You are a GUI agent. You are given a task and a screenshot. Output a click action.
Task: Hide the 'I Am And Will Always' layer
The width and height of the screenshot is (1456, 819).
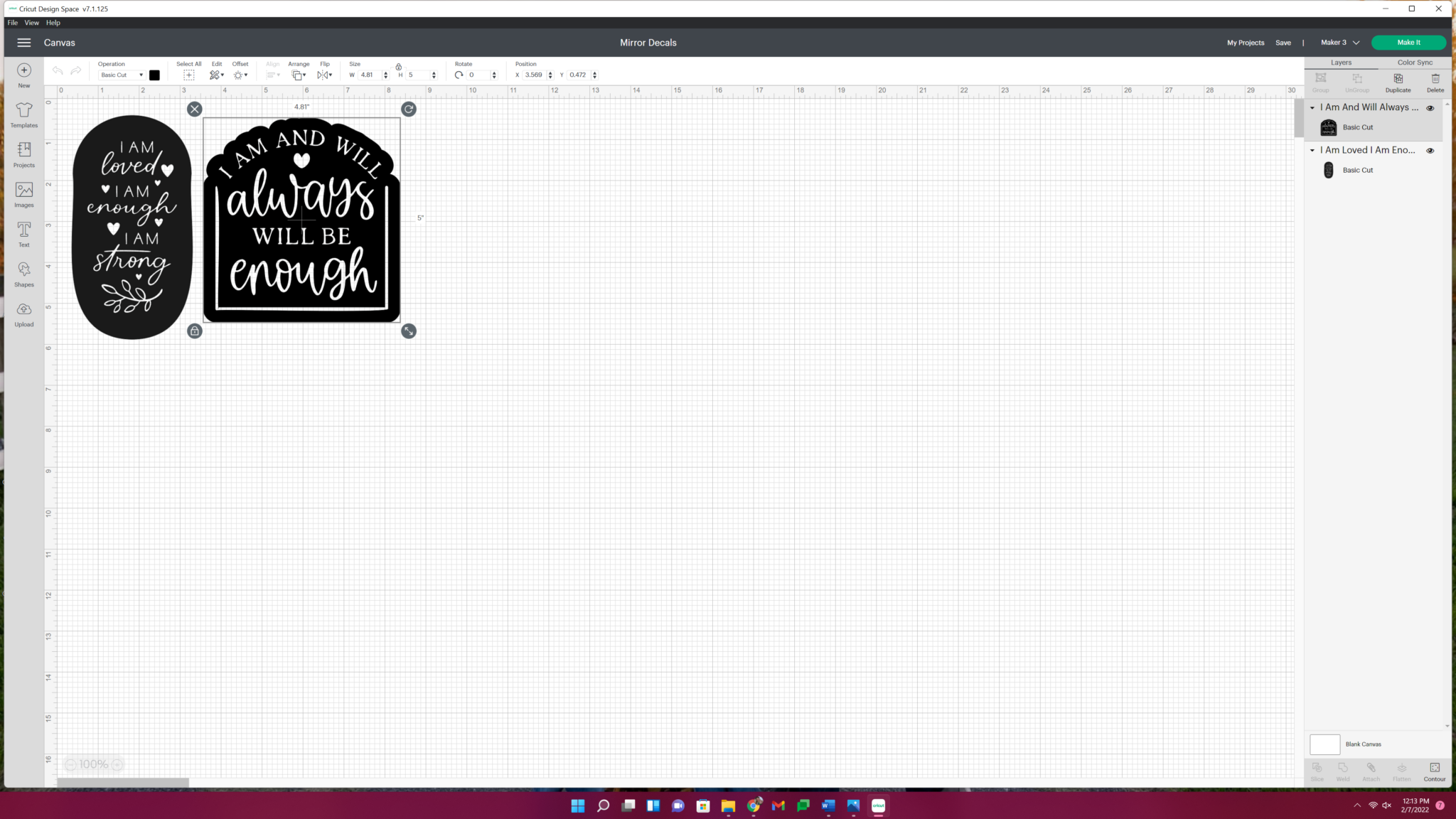pyautogui.click(x=1430, y=108)
